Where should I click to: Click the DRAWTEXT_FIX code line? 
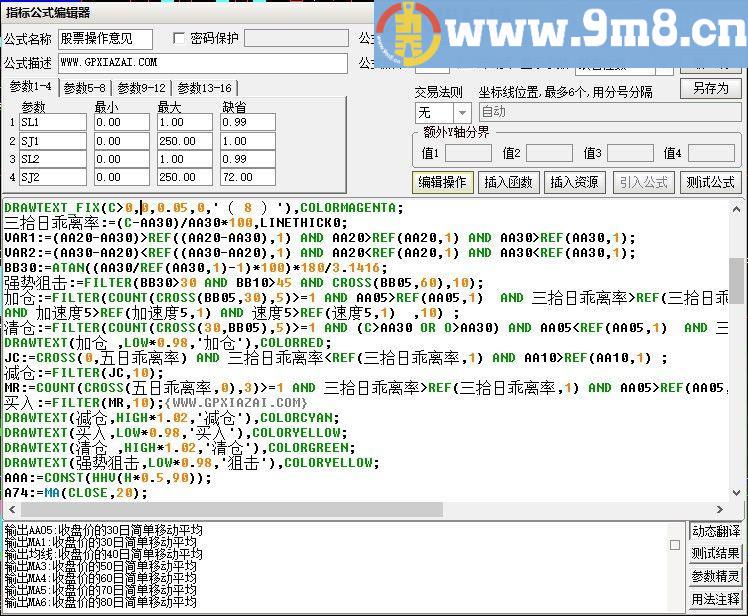pyautogui.click(x=204, y=208)
